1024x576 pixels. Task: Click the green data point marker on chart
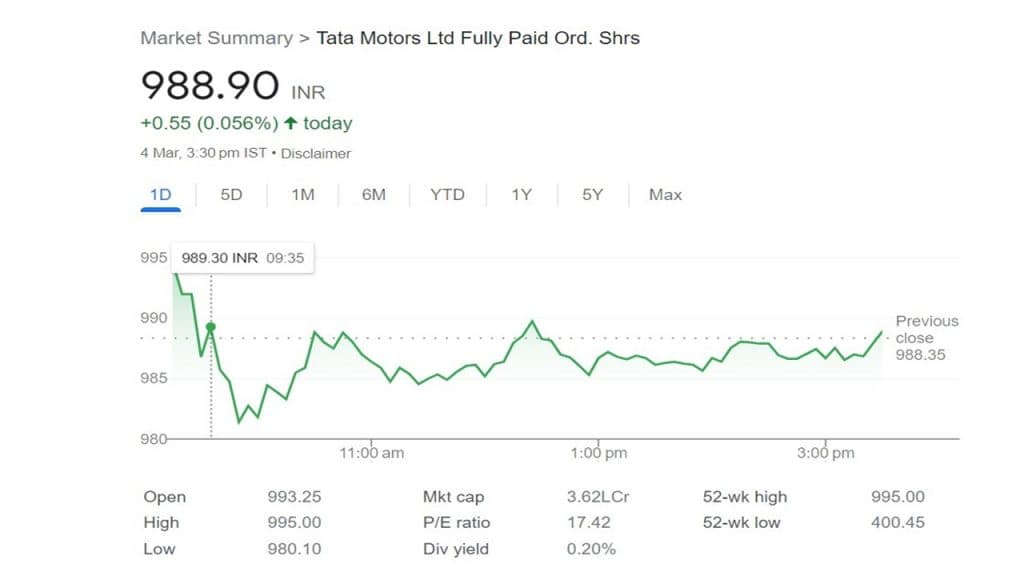[x=210, y=327]
